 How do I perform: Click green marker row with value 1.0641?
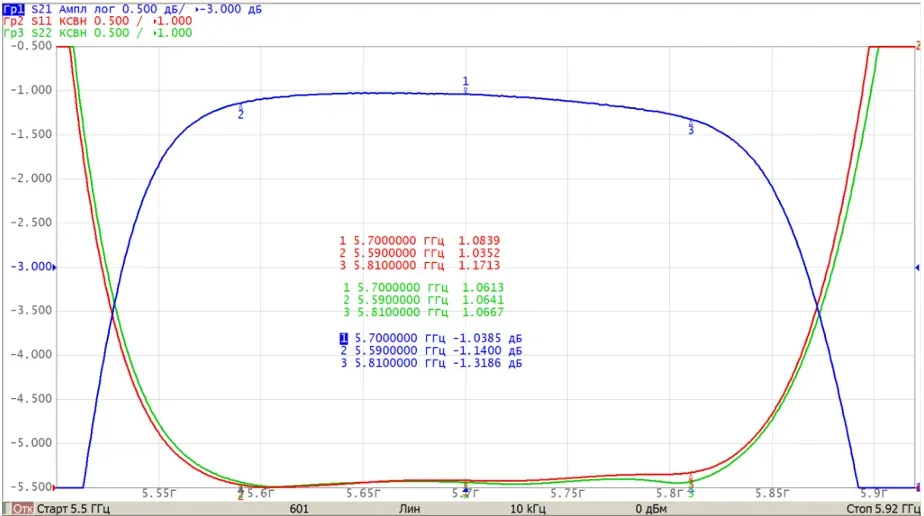point(423,300)
